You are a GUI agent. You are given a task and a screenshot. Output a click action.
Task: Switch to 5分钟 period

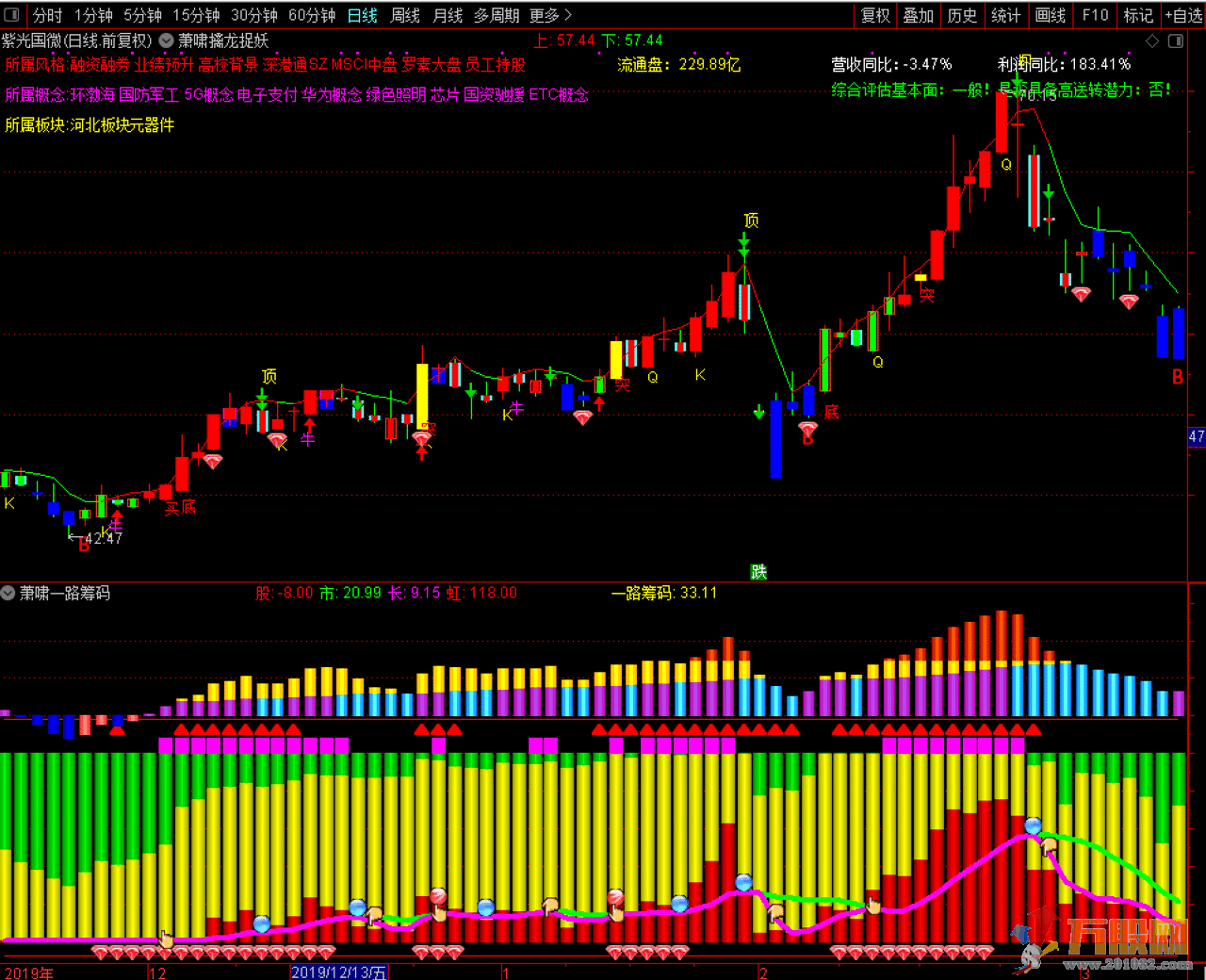coord(142,15)
